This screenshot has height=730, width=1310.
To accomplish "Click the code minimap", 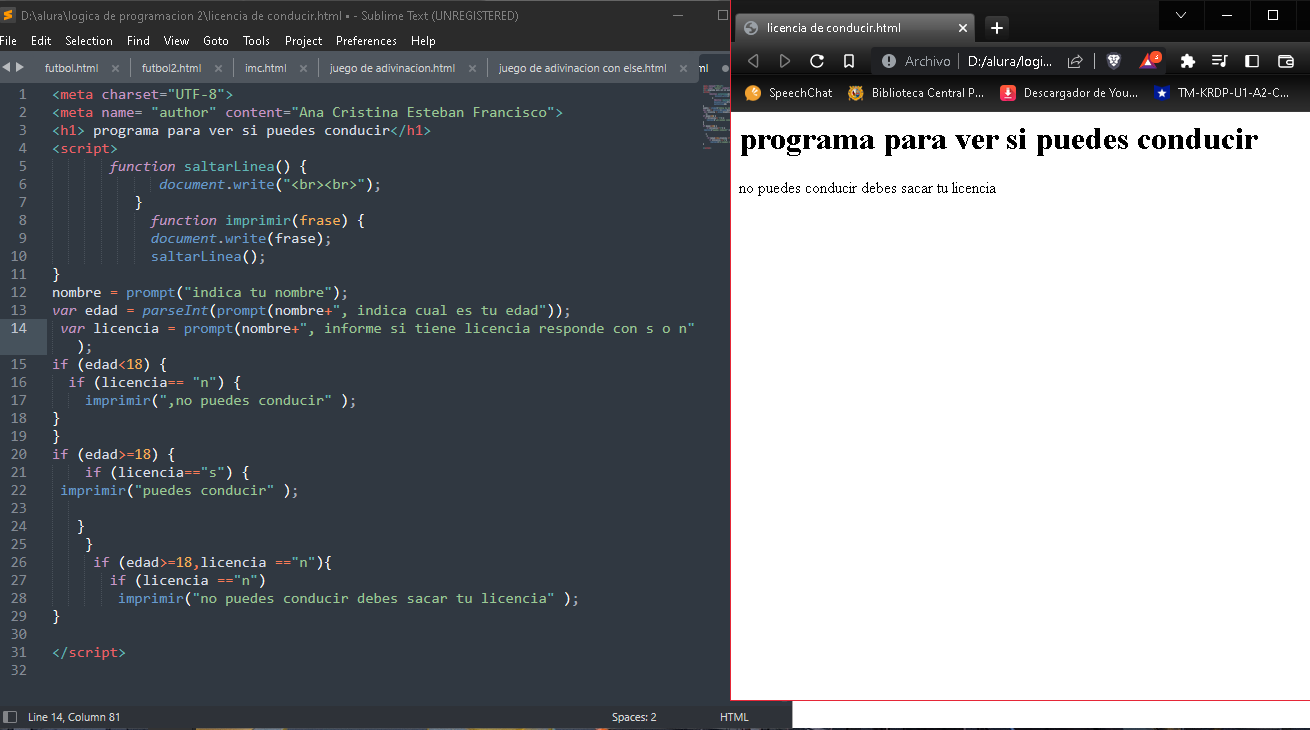I will 715,116.
